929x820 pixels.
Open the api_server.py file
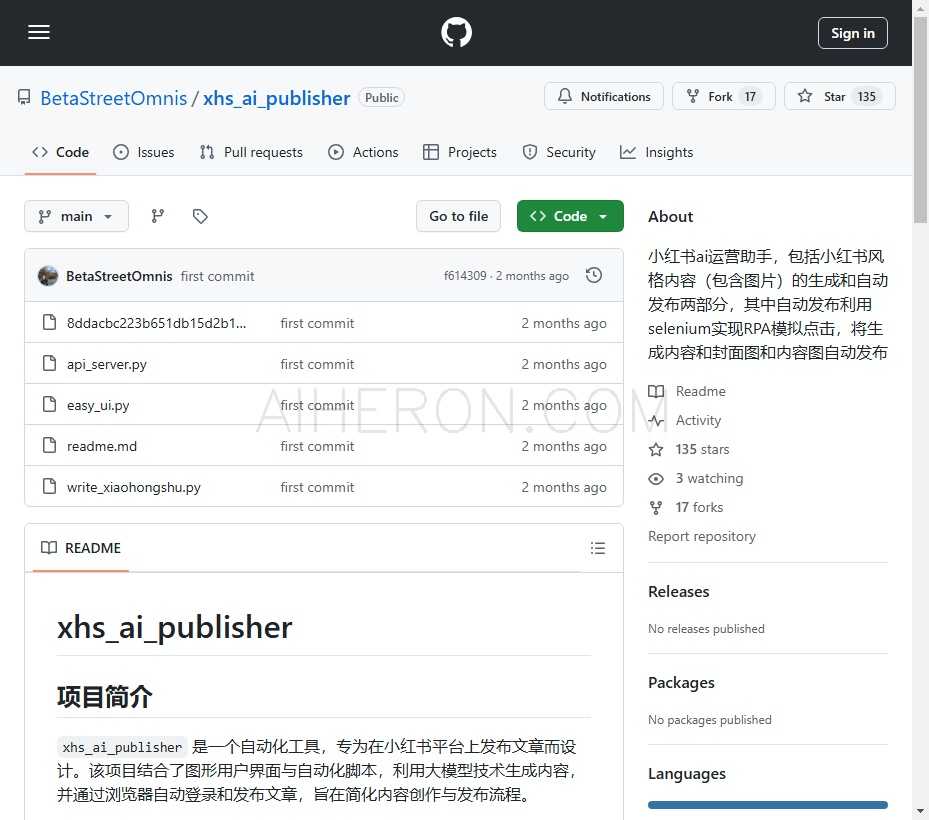[x=107, y=364]
